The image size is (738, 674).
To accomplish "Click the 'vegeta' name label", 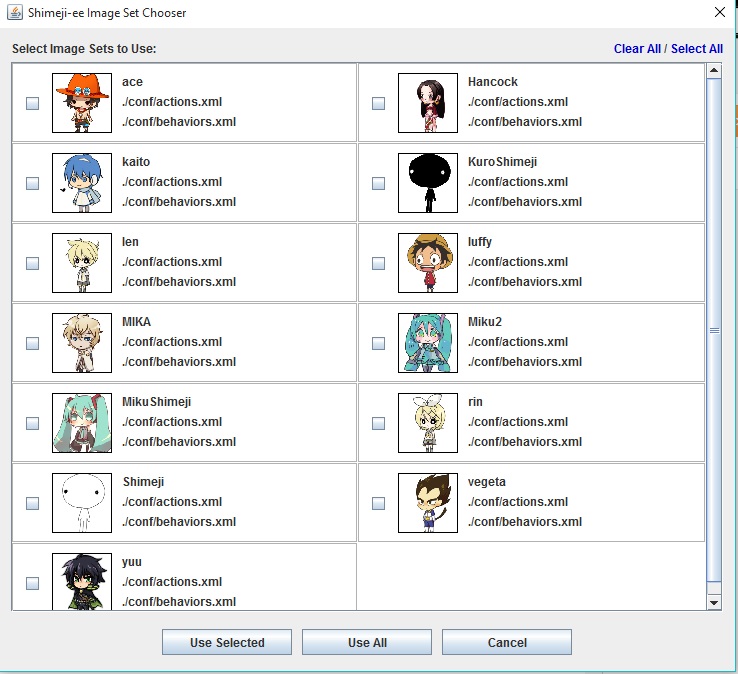I will [x=487, y=482].
